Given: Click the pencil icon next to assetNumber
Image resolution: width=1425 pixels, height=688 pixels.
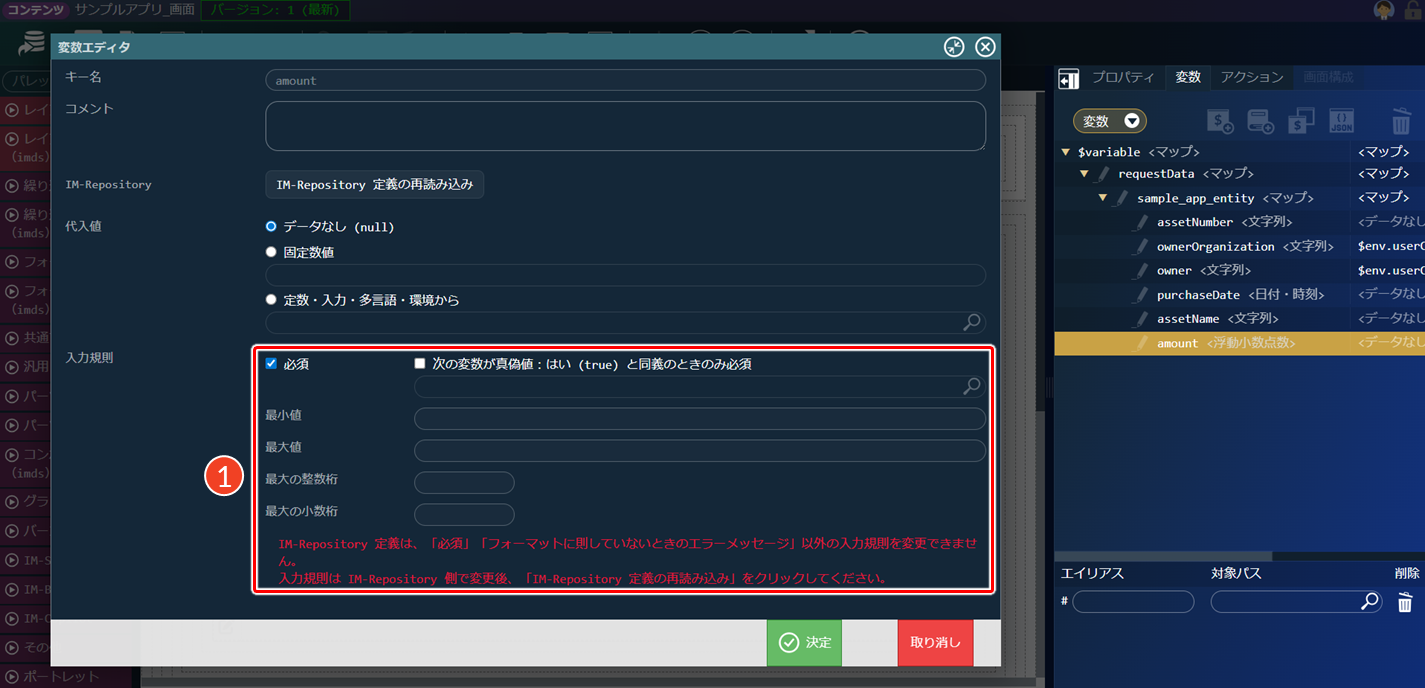Looking at the screenshot, I should (1140, 222).
